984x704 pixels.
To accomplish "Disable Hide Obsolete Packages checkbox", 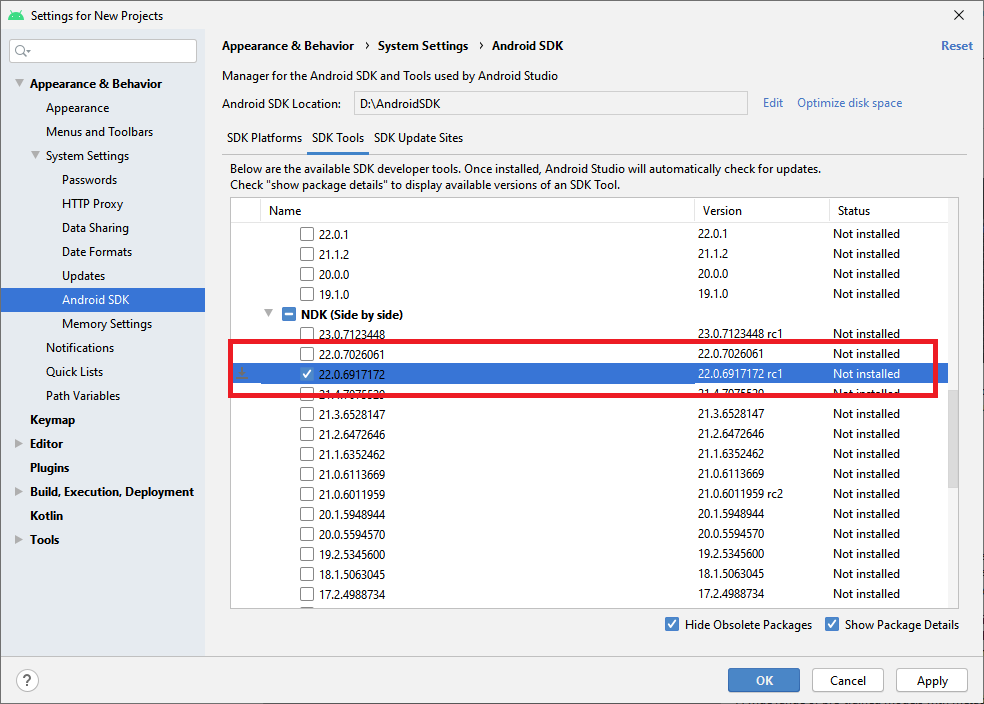I will (672, 624).
